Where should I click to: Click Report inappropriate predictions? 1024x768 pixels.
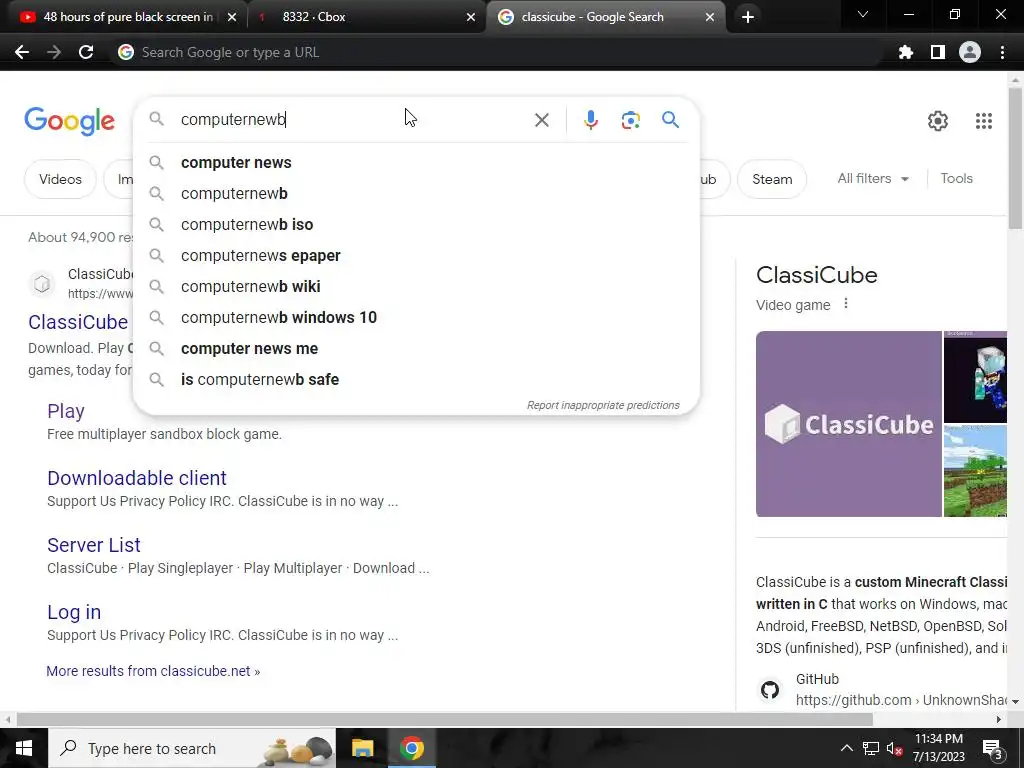pyautogui.click(x=603, y=406)
